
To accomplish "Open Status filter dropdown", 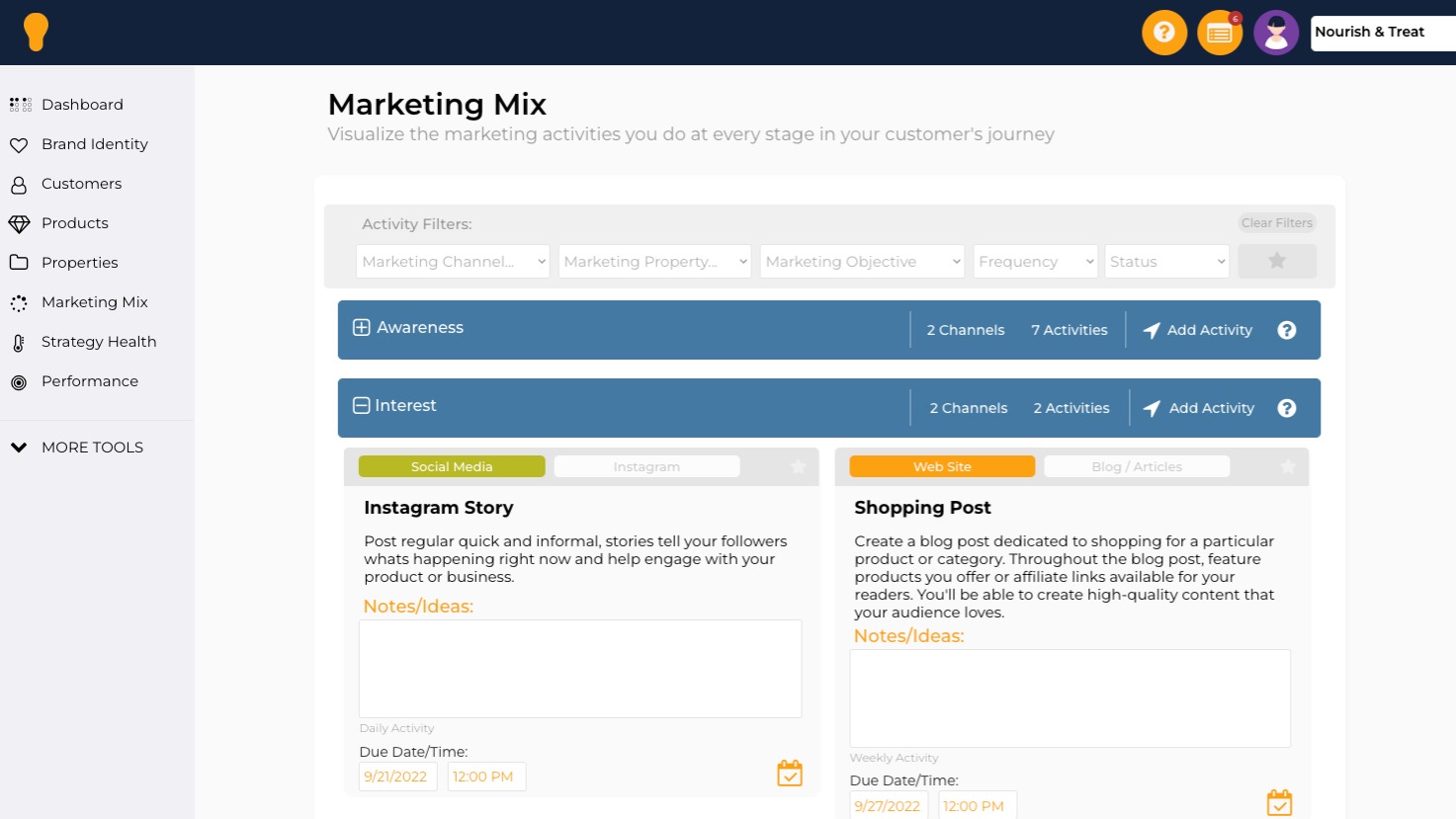I will click(1167, 261).
